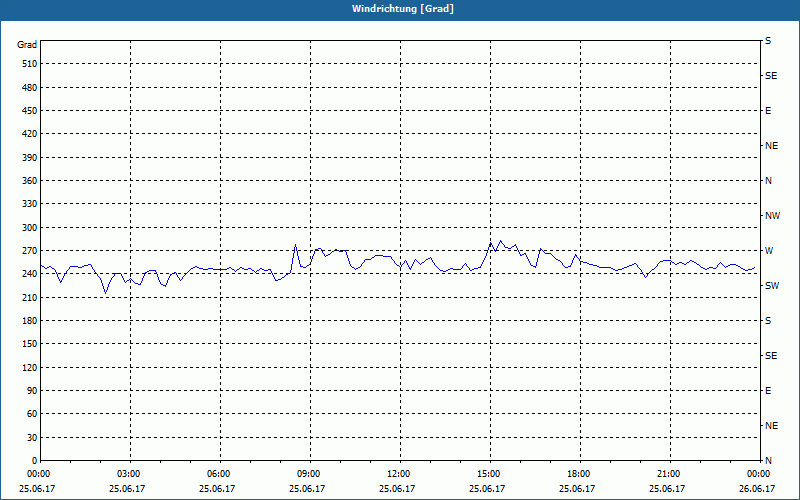Screen dimensions: 800x500
Task: Select the 12:00 time label
Action: point(397,473)
